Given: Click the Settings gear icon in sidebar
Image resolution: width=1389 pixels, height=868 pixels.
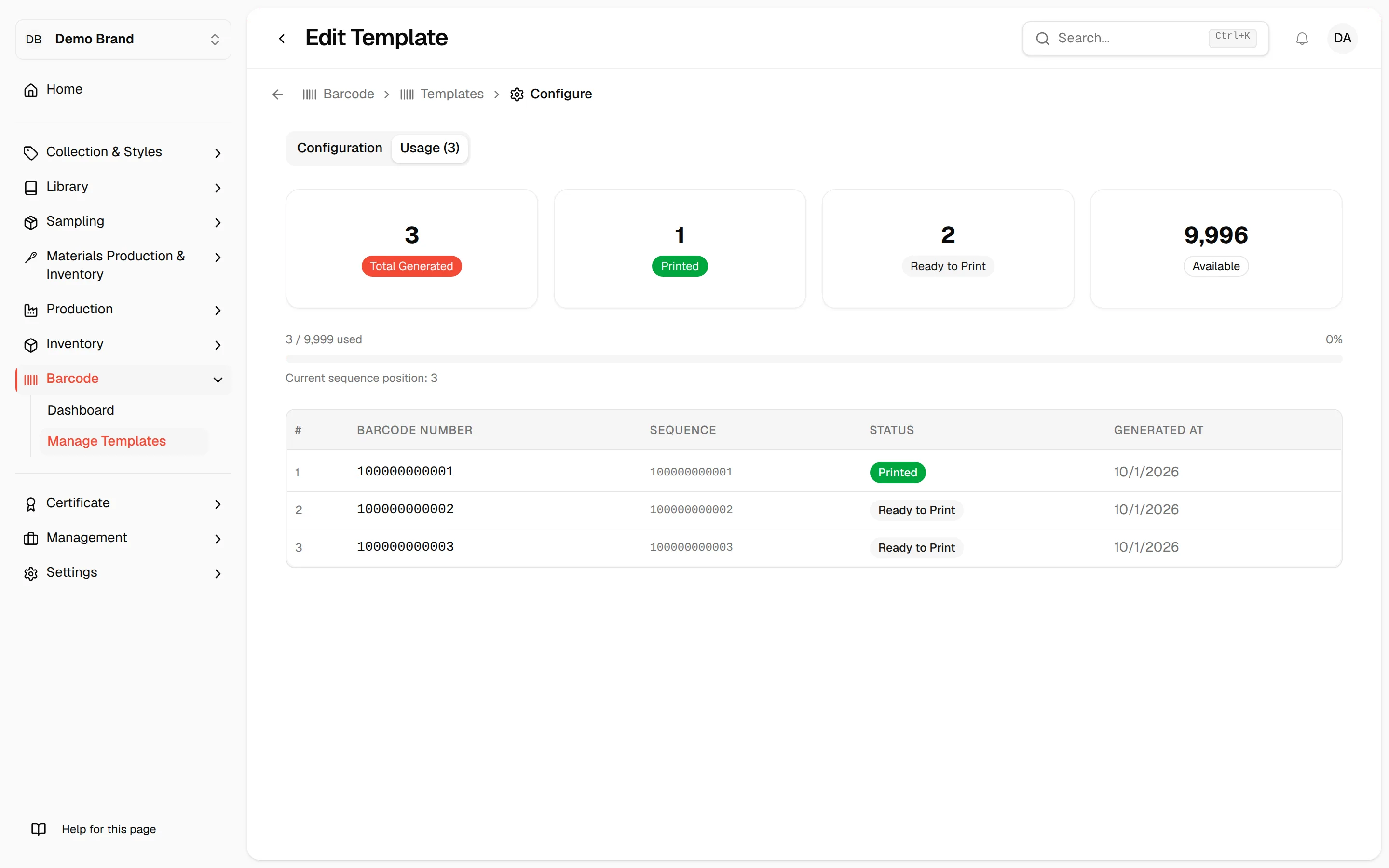Looking at the screenshot, I should click(x=31, y=573).
